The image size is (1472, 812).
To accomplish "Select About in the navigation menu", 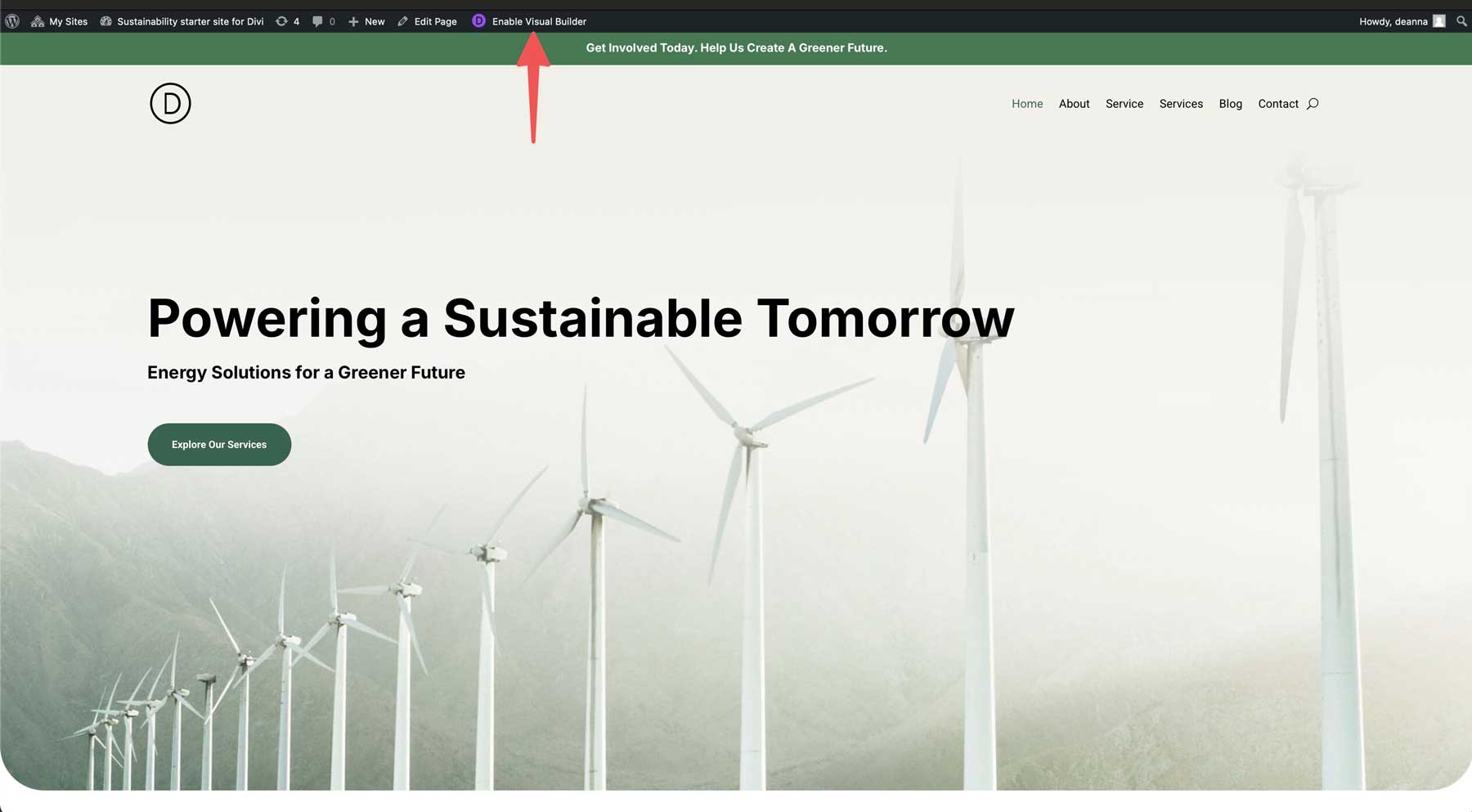I will 1074,104.
